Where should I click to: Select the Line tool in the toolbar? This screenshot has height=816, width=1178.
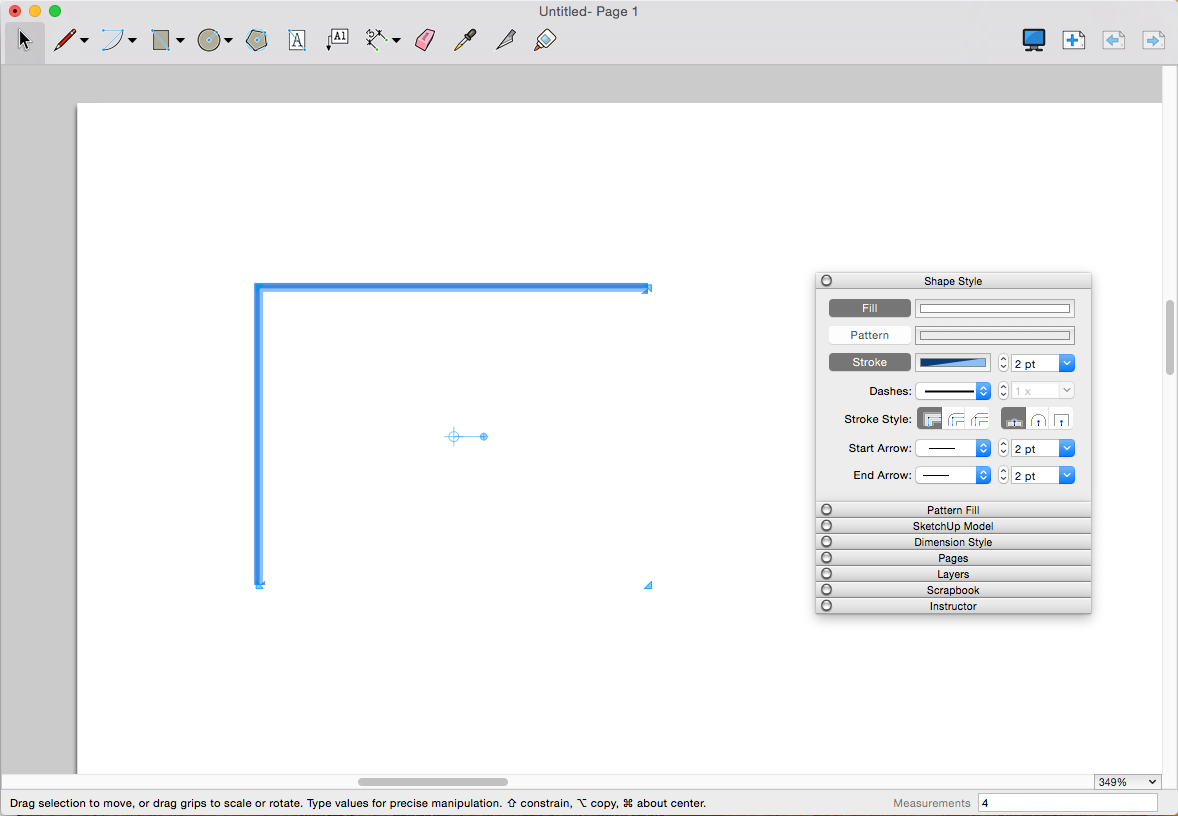[66, 40]
